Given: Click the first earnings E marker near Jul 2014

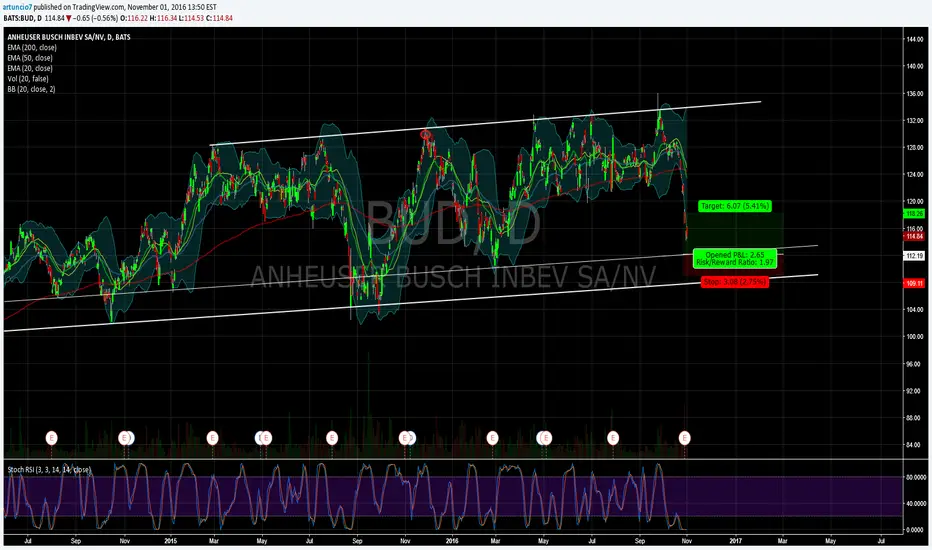Looking at the screenshot, I should point(52,438).
